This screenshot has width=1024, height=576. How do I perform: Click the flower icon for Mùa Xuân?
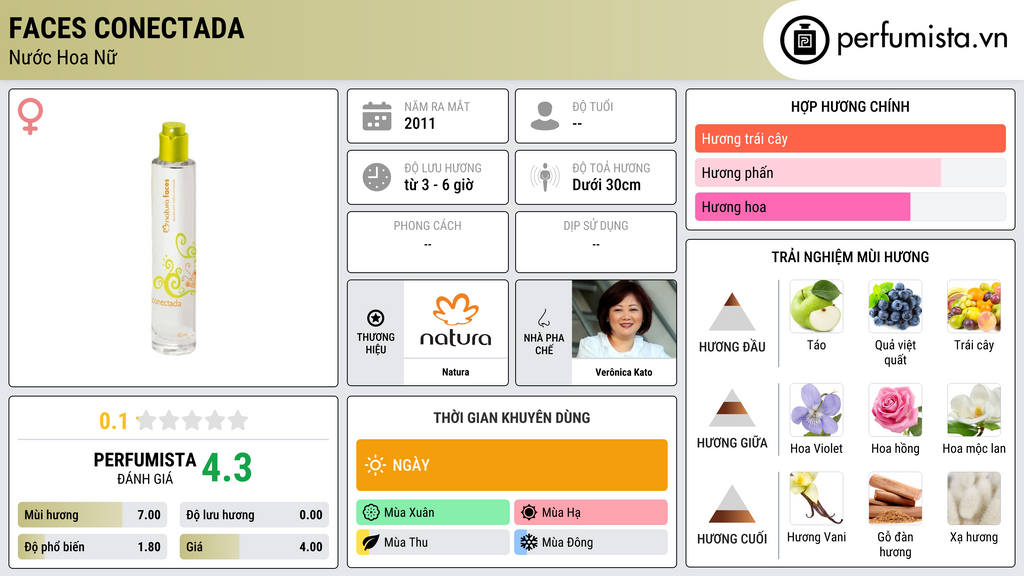(371, 513)
